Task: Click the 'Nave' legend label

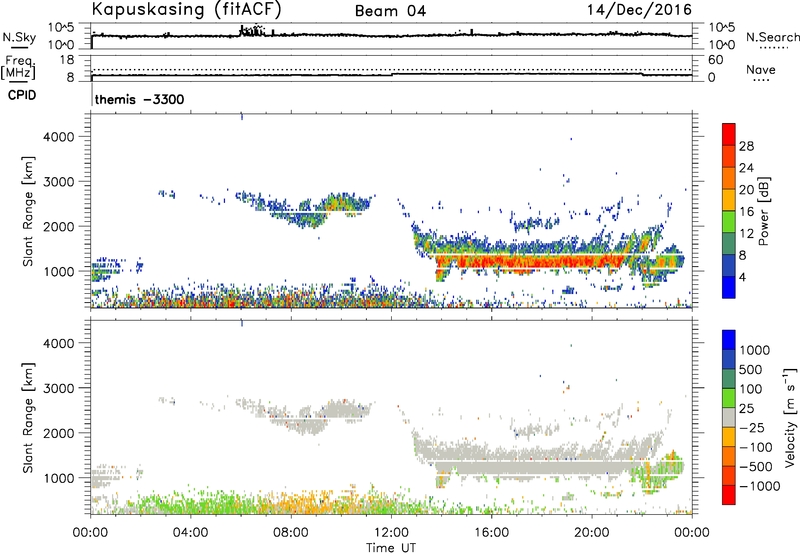Action: click(761, 69)
